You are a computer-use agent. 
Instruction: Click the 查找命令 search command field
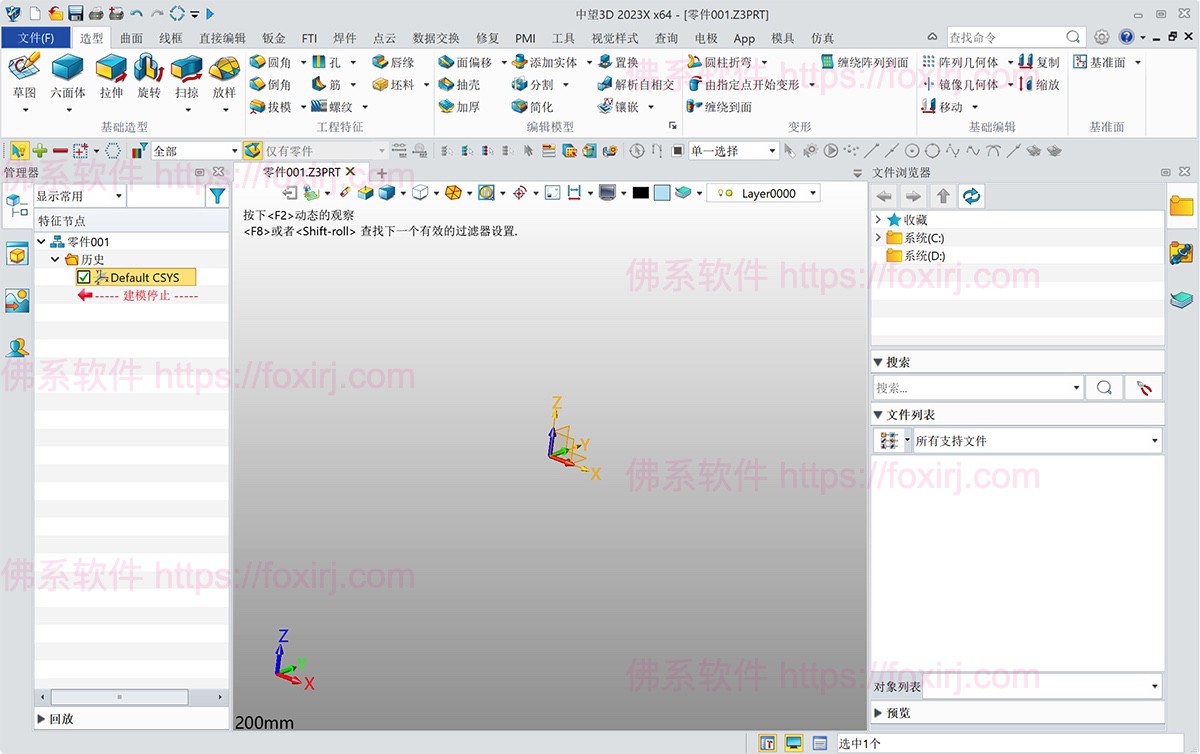[1005, 37]
